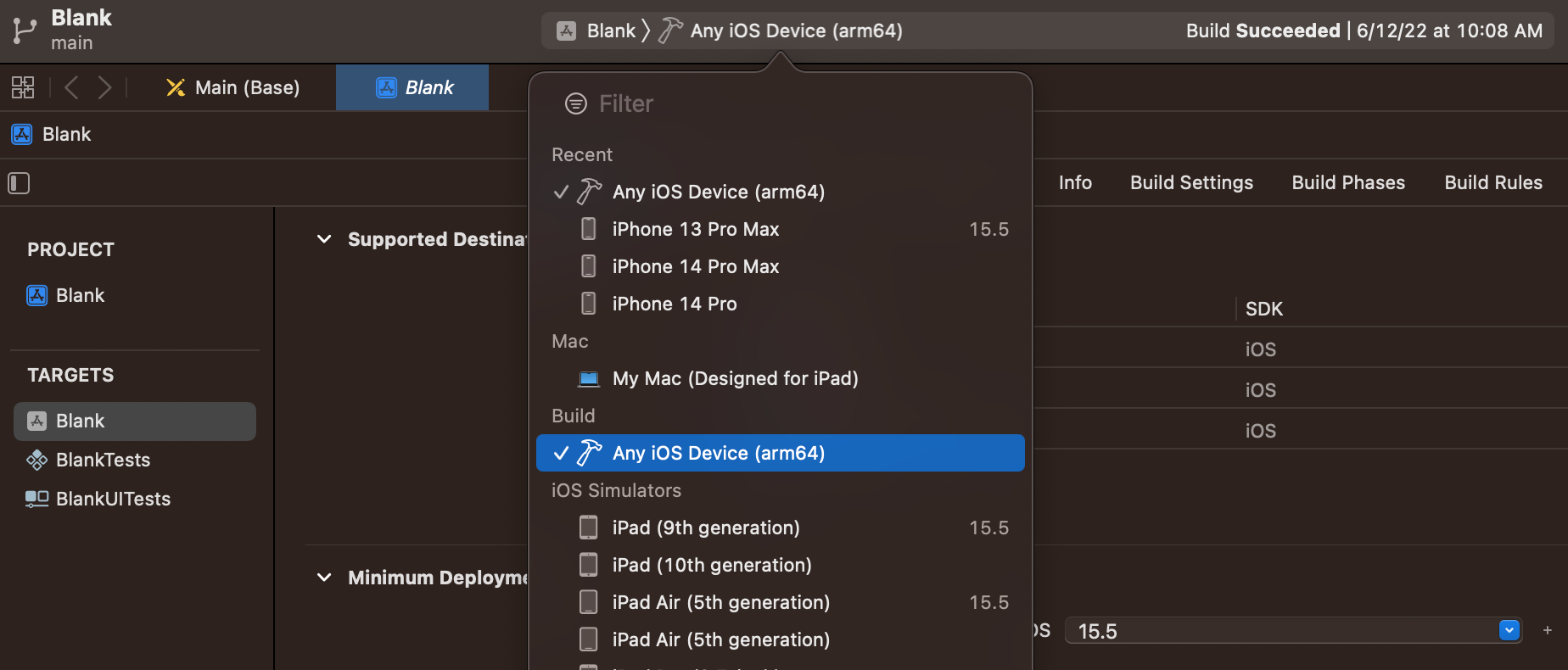This screenshot has height=670, width=1568.
Task: Click Any iOS Device (arm64) toolbar destination
Action: click(796, 31)
